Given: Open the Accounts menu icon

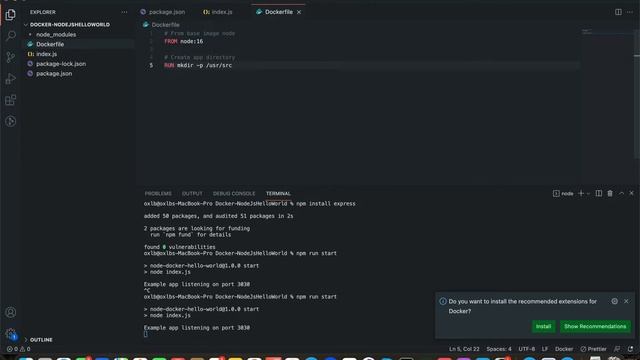Looking at the screenshot, I should (11, 312).
